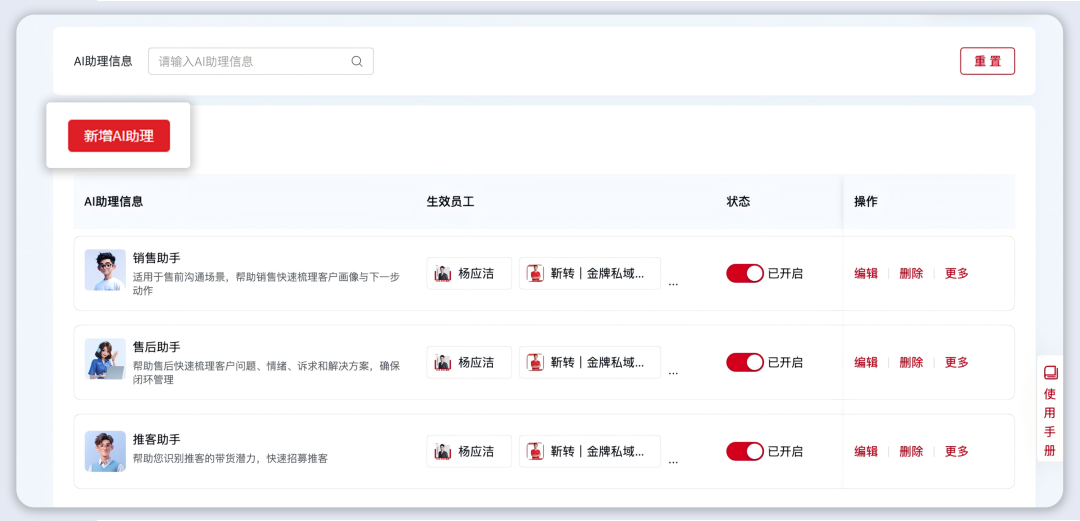Open the 更多 menu for 销售助手
The image size is (1080, 521).
[956, 273]
